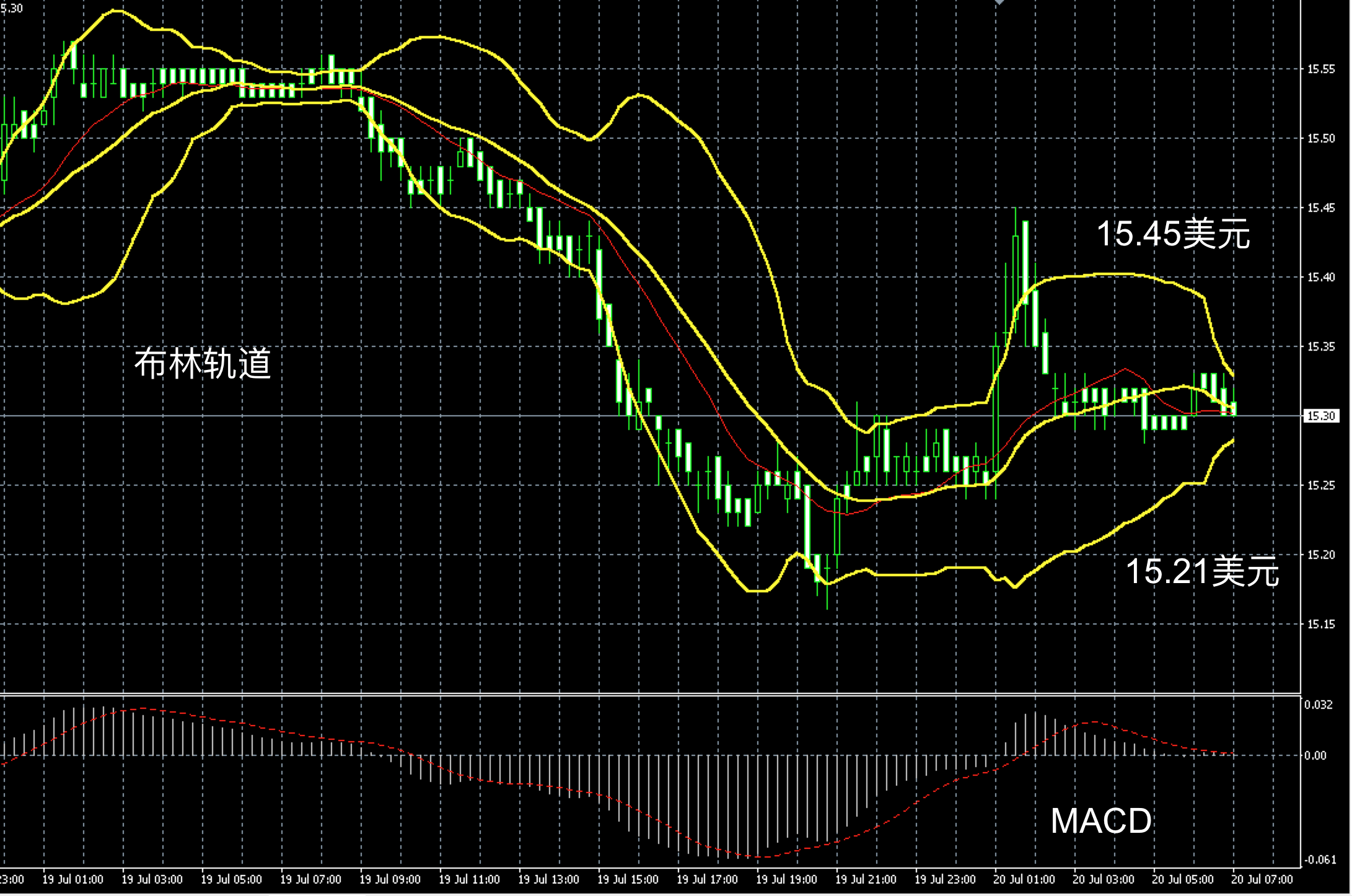Image resolution: width=1352 pixels, height=896 pixels.
Task: Select the 15.21美元 annotation label
Action: [1201, 571]
